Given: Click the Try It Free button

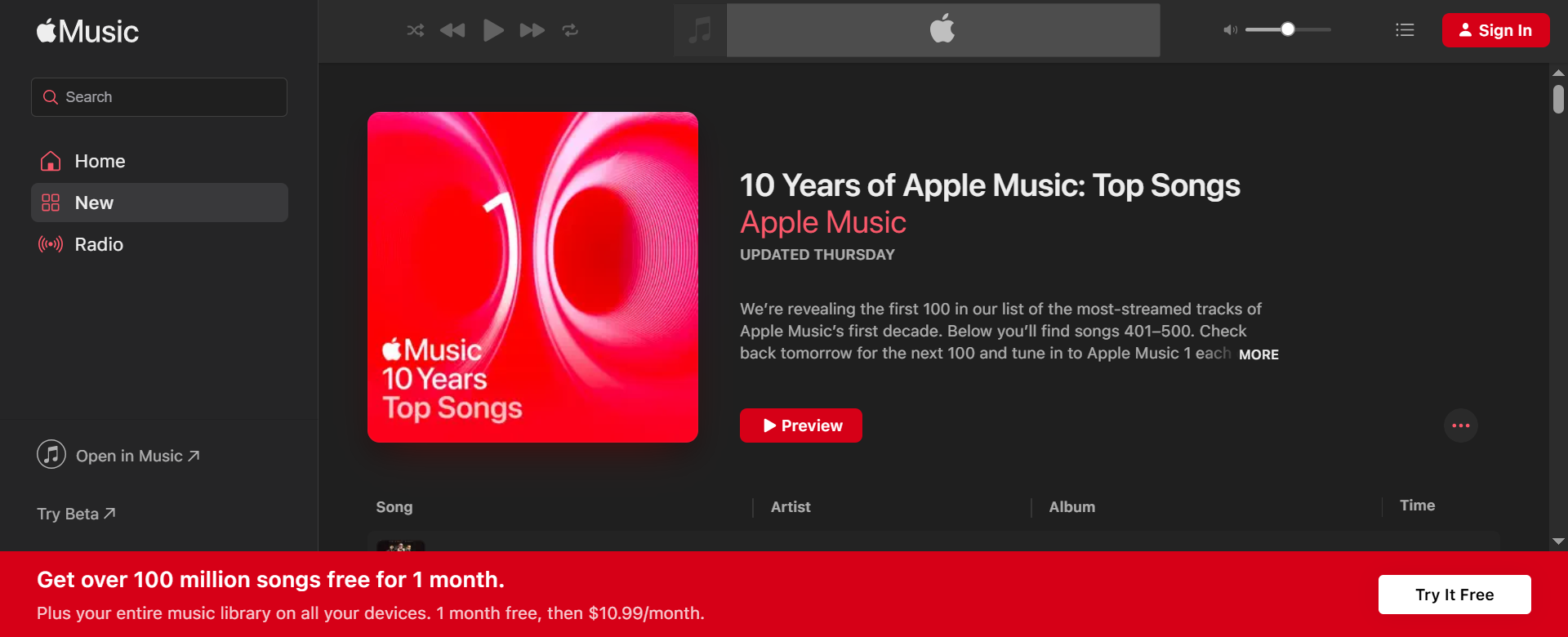Looking at the screenshot, I should [x=1454, y=595].
